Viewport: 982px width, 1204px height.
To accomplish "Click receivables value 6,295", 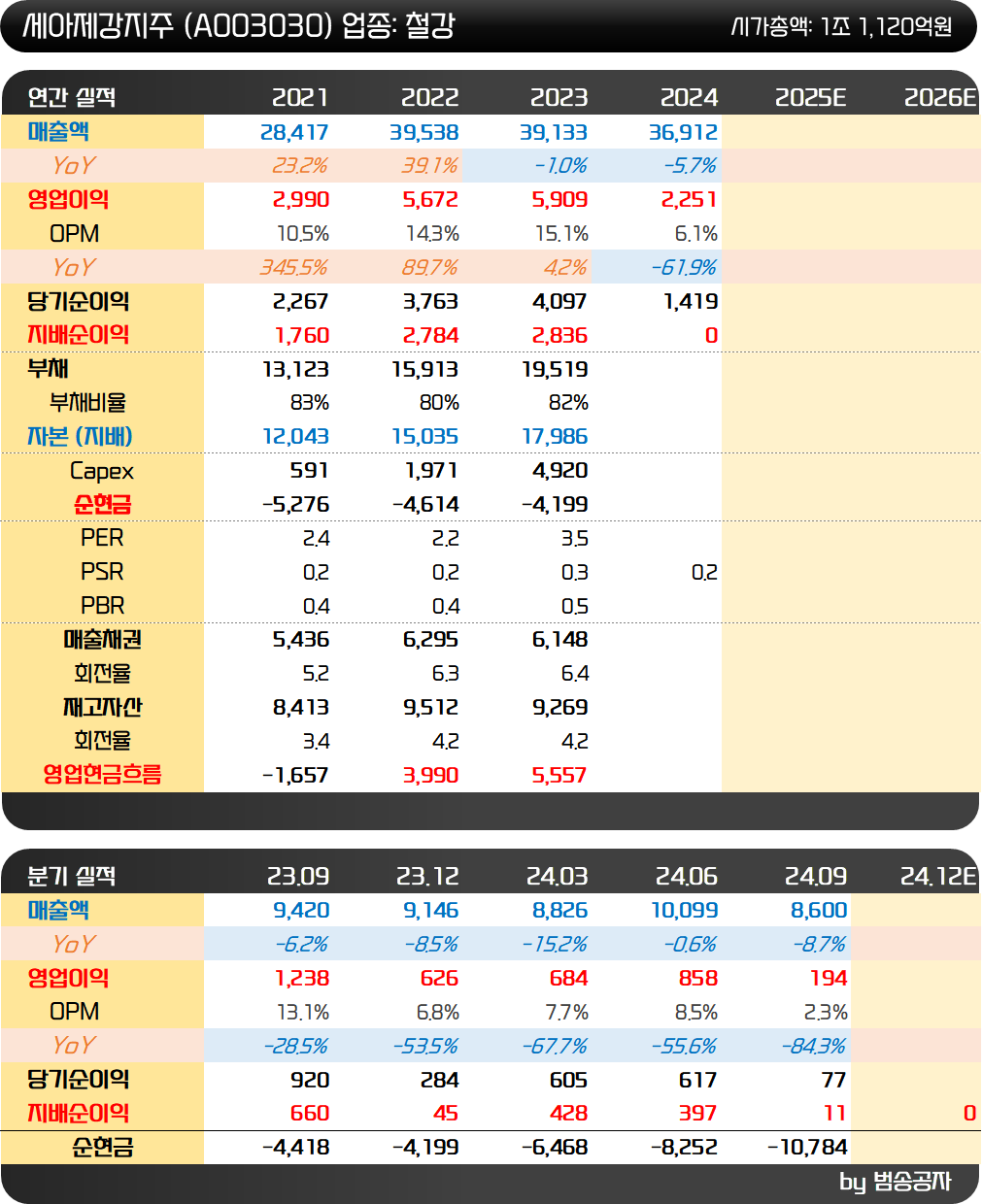I will 430,640.
